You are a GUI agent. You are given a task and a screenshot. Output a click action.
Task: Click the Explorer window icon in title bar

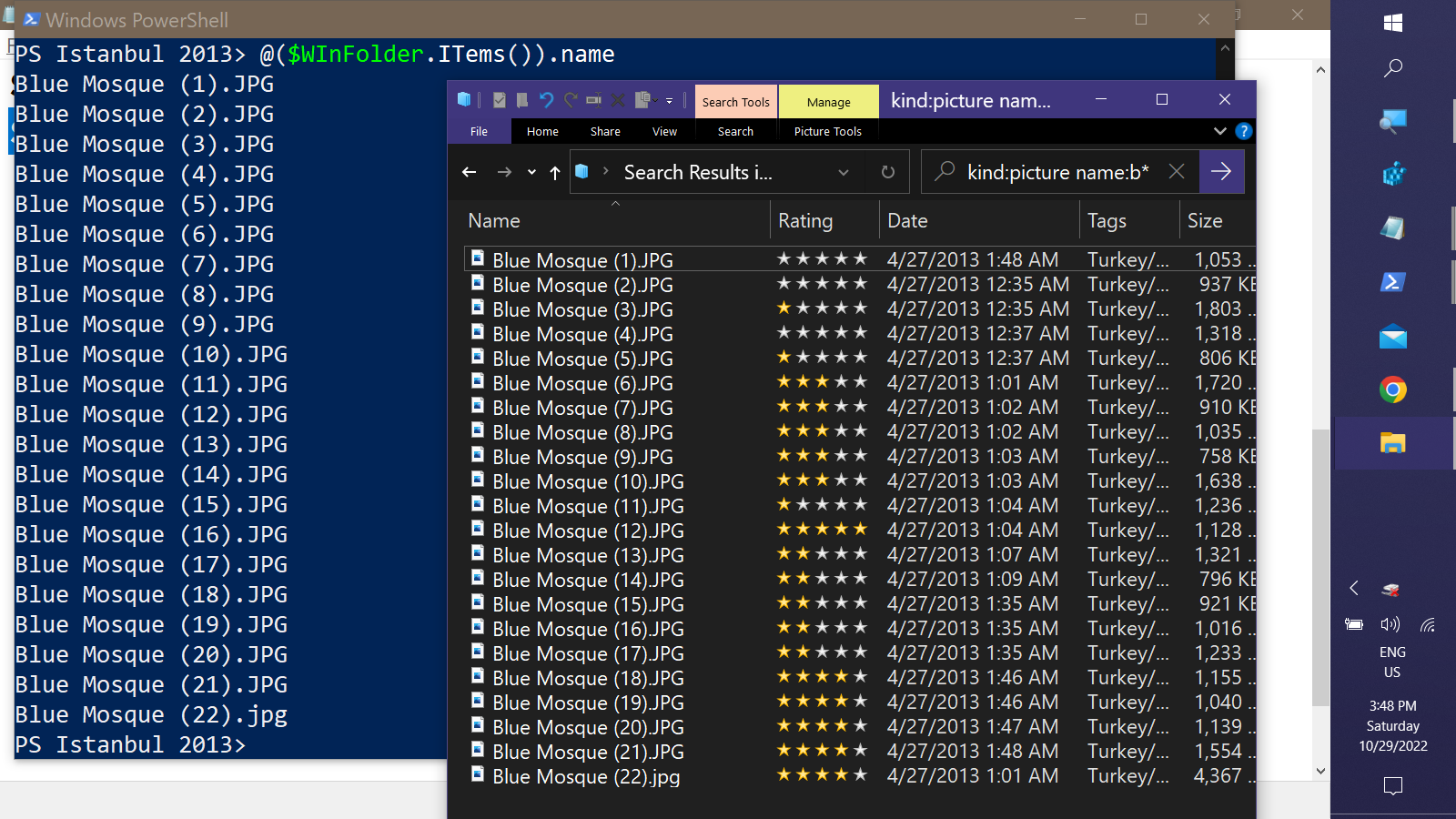click(x=464, y=100)
